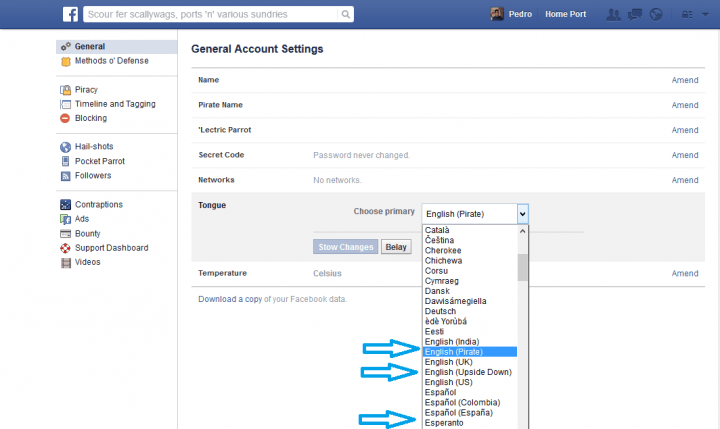Screen dimensions: 720x429
Task: Choose Chichewa language option
Action: (x=444, y=260)
